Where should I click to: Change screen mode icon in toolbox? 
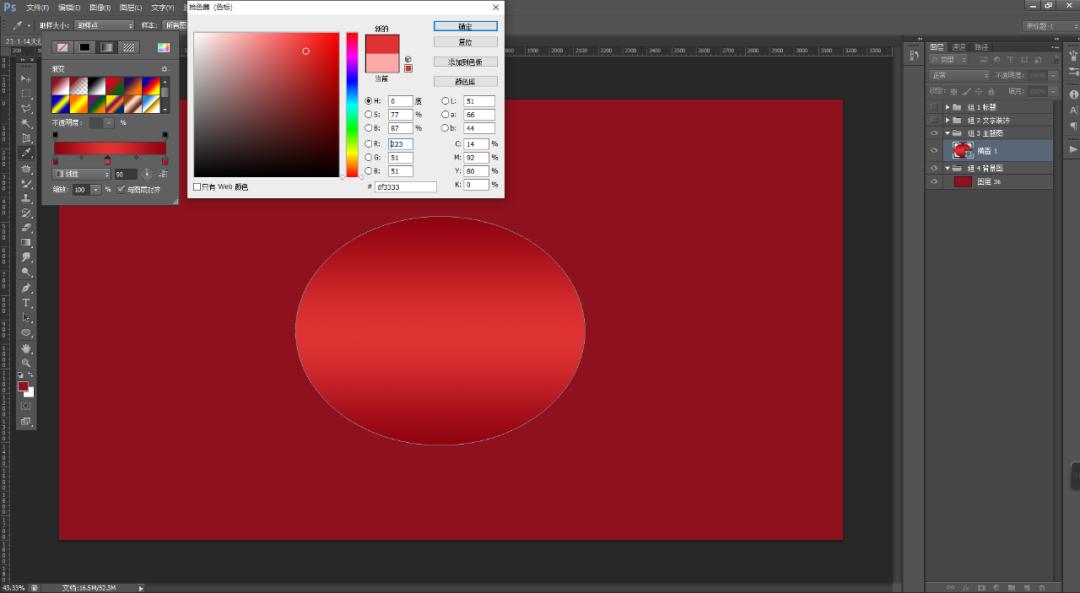pos(26,421)
